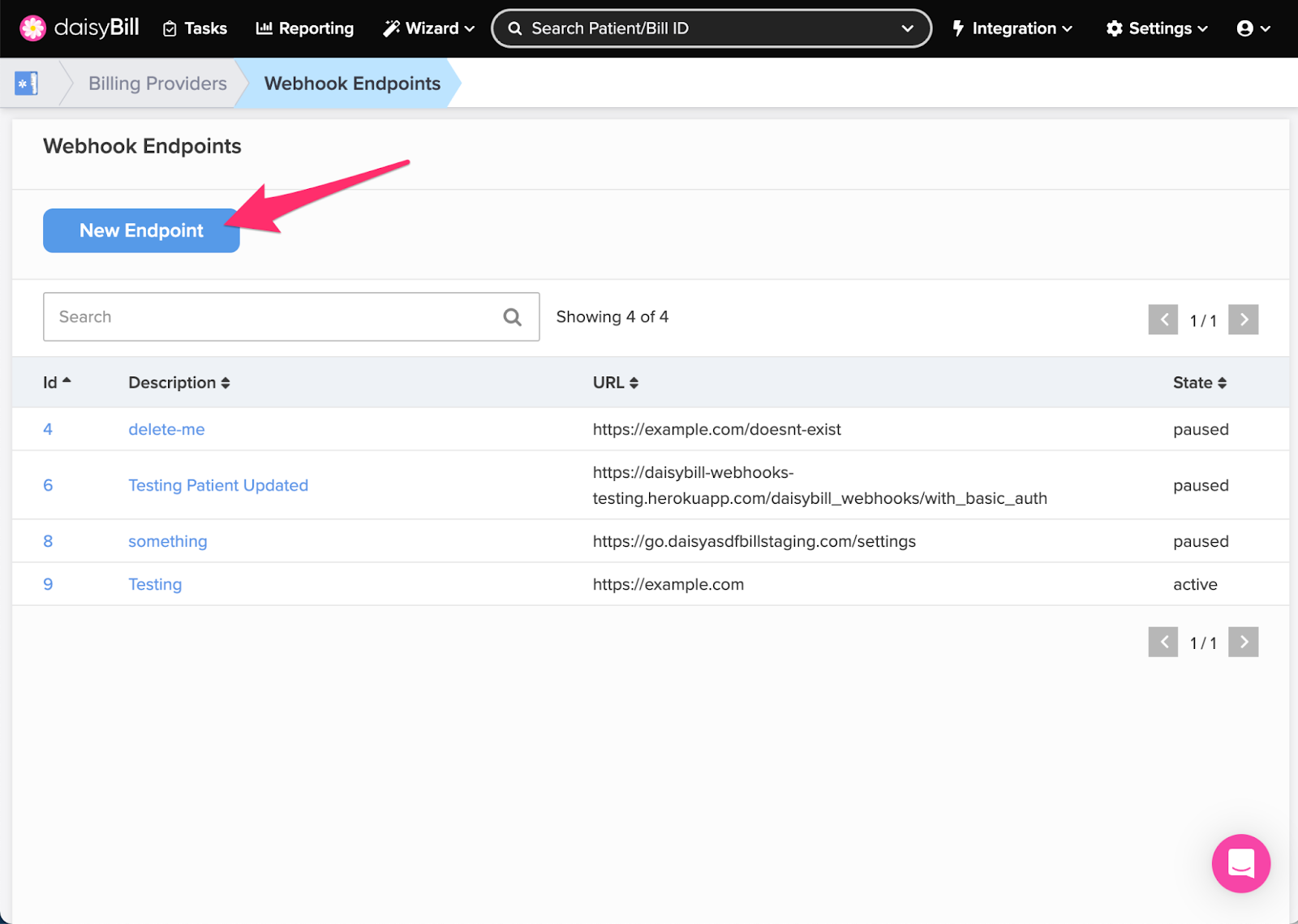This screenshot has height=924, width=1298.
Task: Go to next page in bottom pagination
Action: pyautogui.click(x=1243, y=642)
